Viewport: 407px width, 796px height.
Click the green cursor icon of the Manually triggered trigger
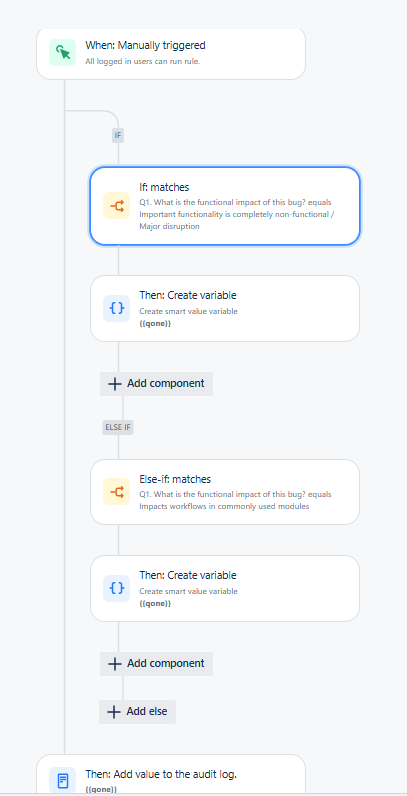(x=62, y=52)
